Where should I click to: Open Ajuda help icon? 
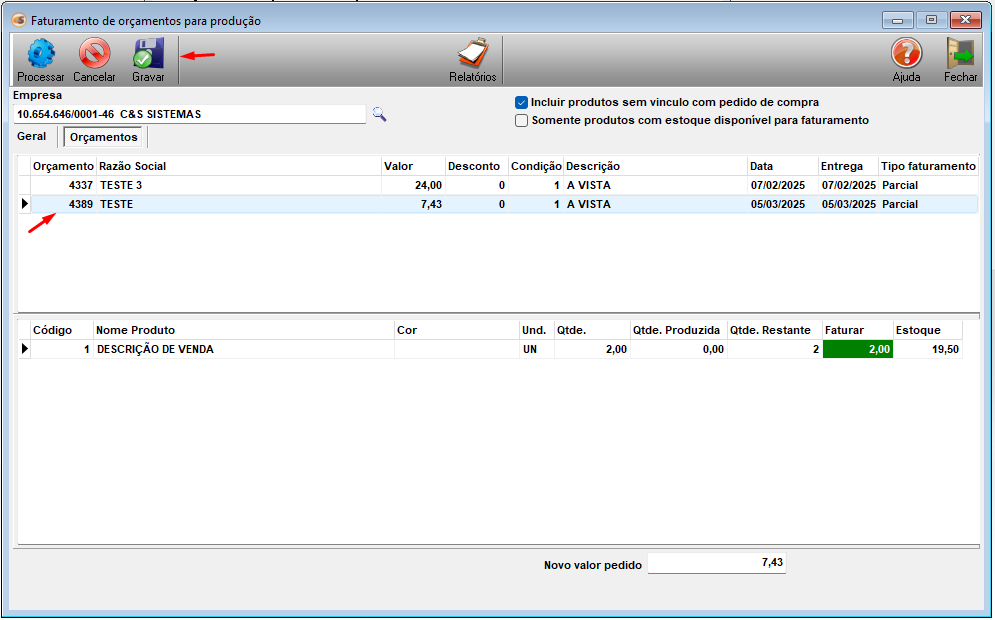(906, 54)
